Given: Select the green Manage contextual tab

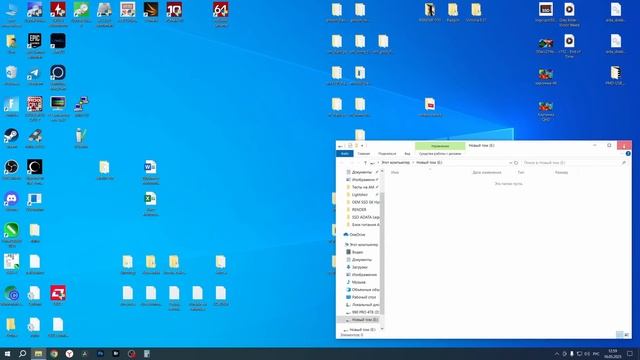Looking at the screenshot, I should click(440, 146).
